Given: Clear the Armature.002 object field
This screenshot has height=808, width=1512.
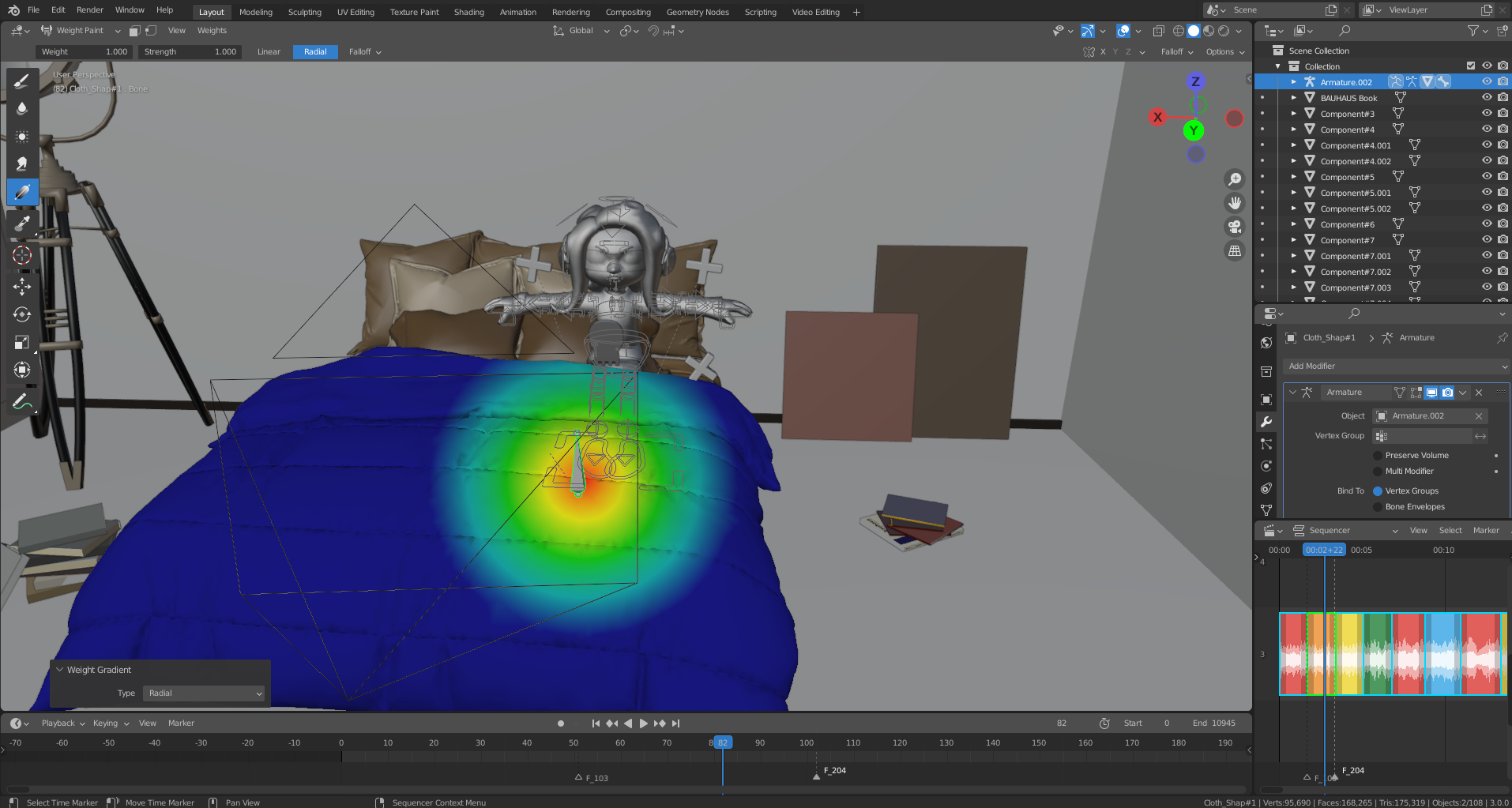Looking at the screenshot, I should [1479, 416].
